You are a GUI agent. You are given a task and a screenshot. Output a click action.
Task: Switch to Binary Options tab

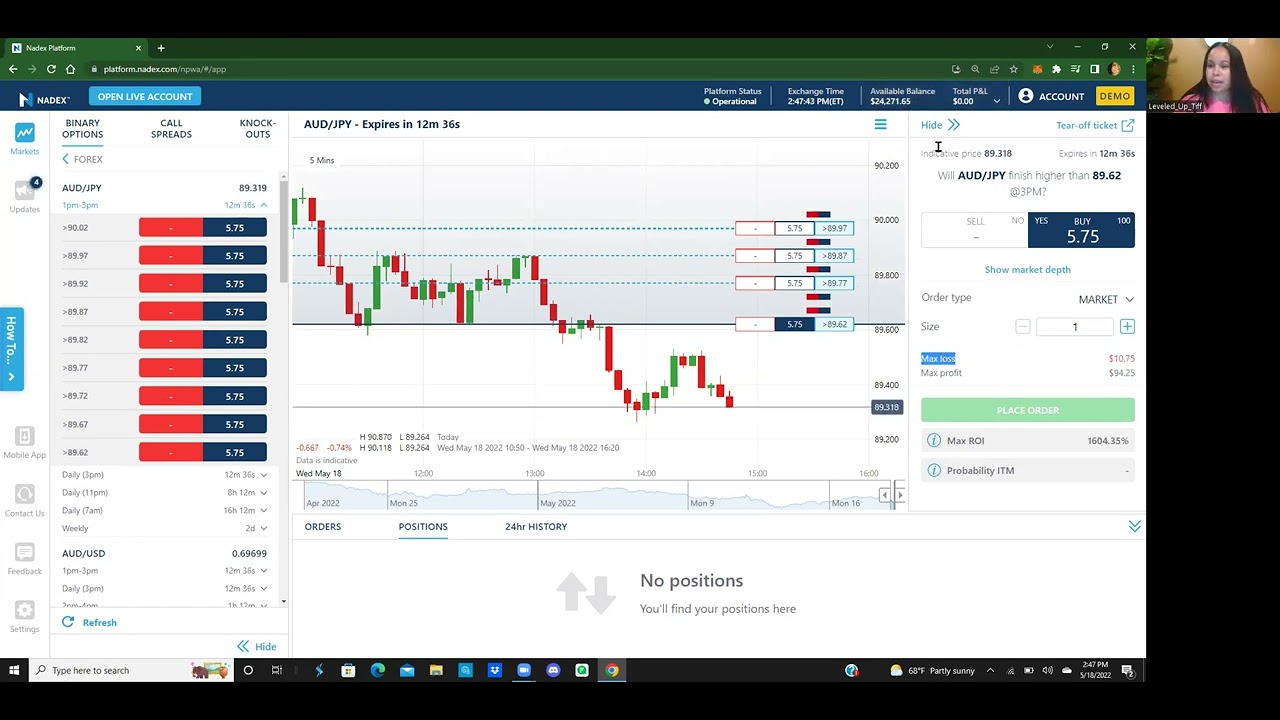coord(83,129)
